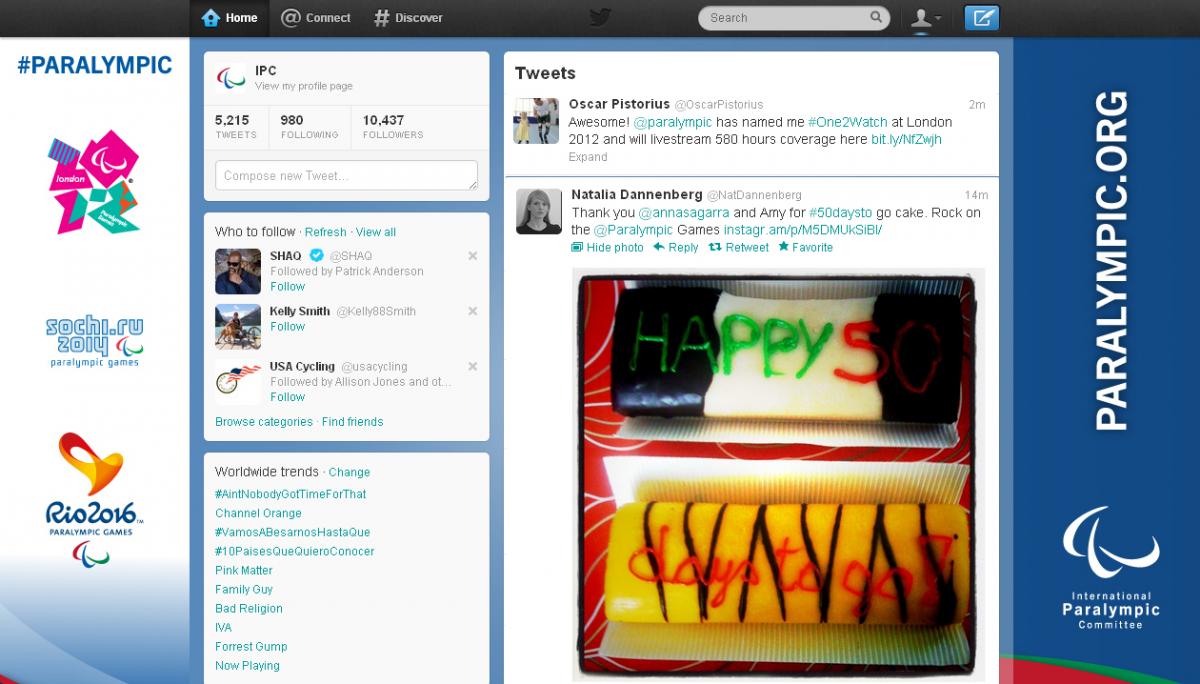Image resolution: width=1200 pixels, height=684 pixels.
Task: Open the 10,437 Followers list
Action: (393, 126)
